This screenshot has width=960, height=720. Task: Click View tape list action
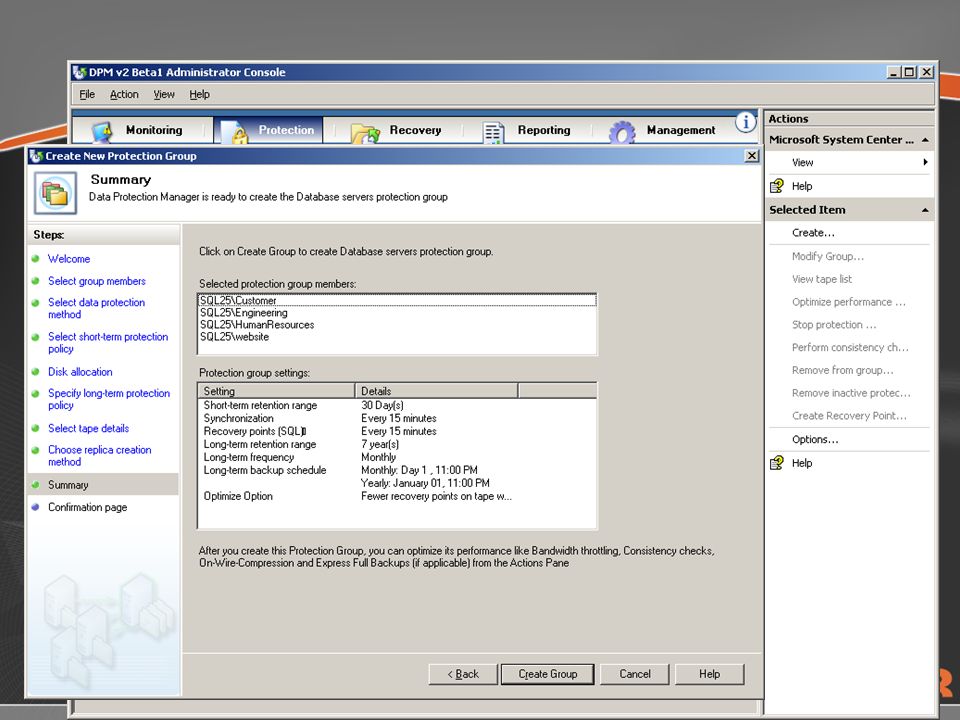[x=822, y=279]
